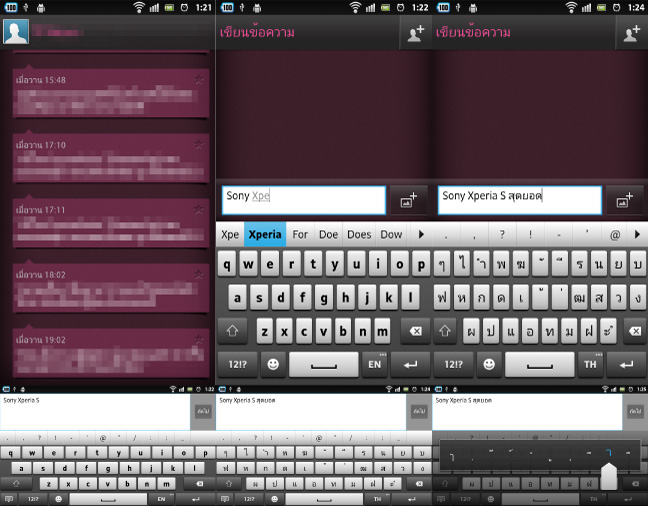Image resolution: width=648 pixels, height=506 pixels.
Task: Choose the highlighted 'Xperia' word suggestion
Action: 265,234
